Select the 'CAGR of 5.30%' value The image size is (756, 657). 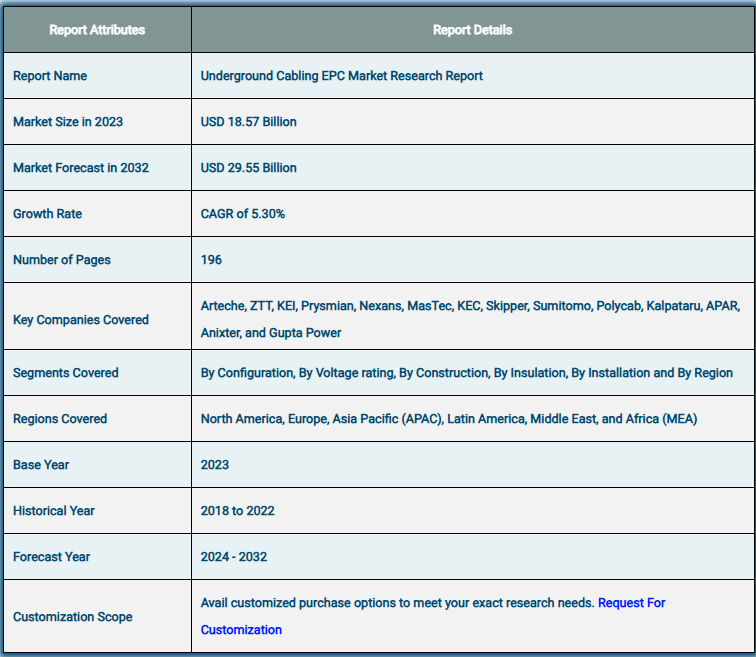243,214
